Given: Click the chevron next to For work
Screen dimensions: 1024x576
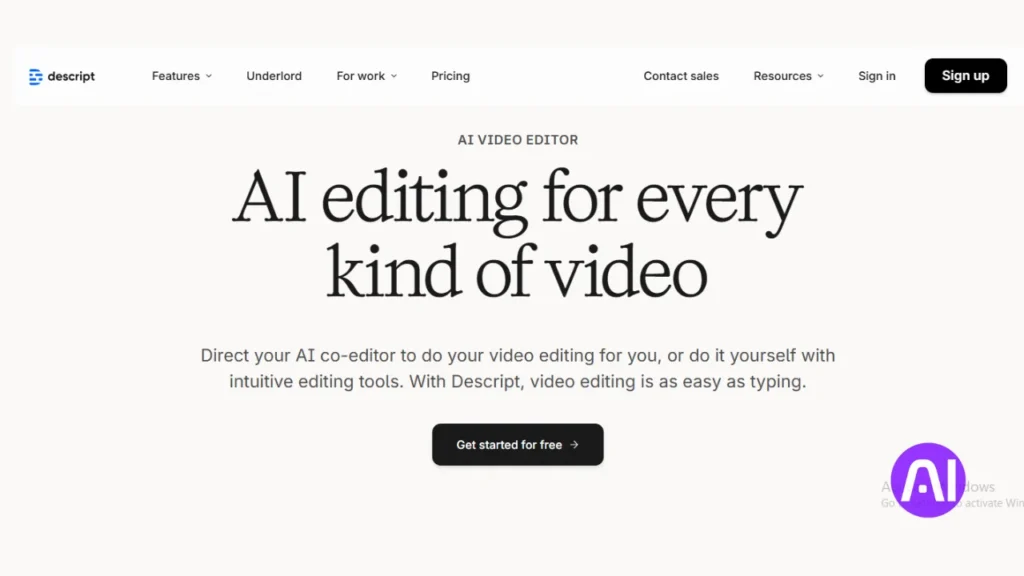Looking at the screenshot, I should click(x=392, y=76).
